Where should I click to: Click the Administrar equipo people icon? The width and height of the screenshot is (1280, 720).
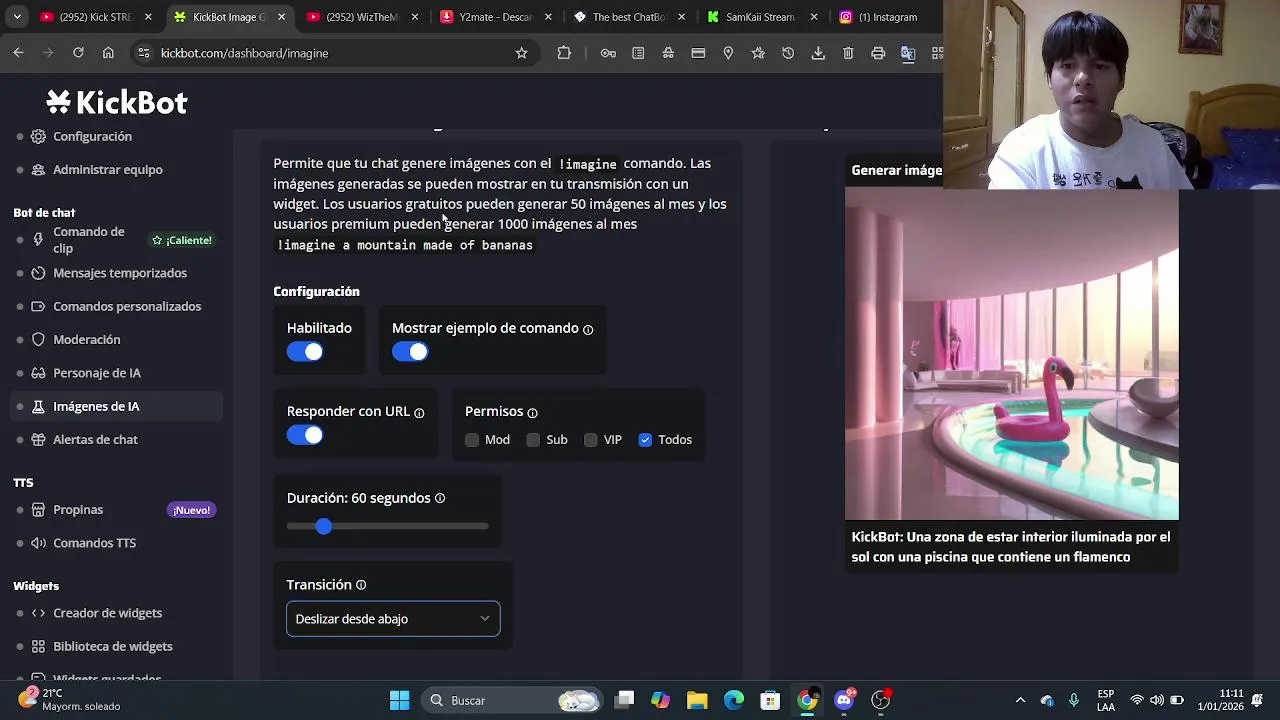click(x=38, y=169)
